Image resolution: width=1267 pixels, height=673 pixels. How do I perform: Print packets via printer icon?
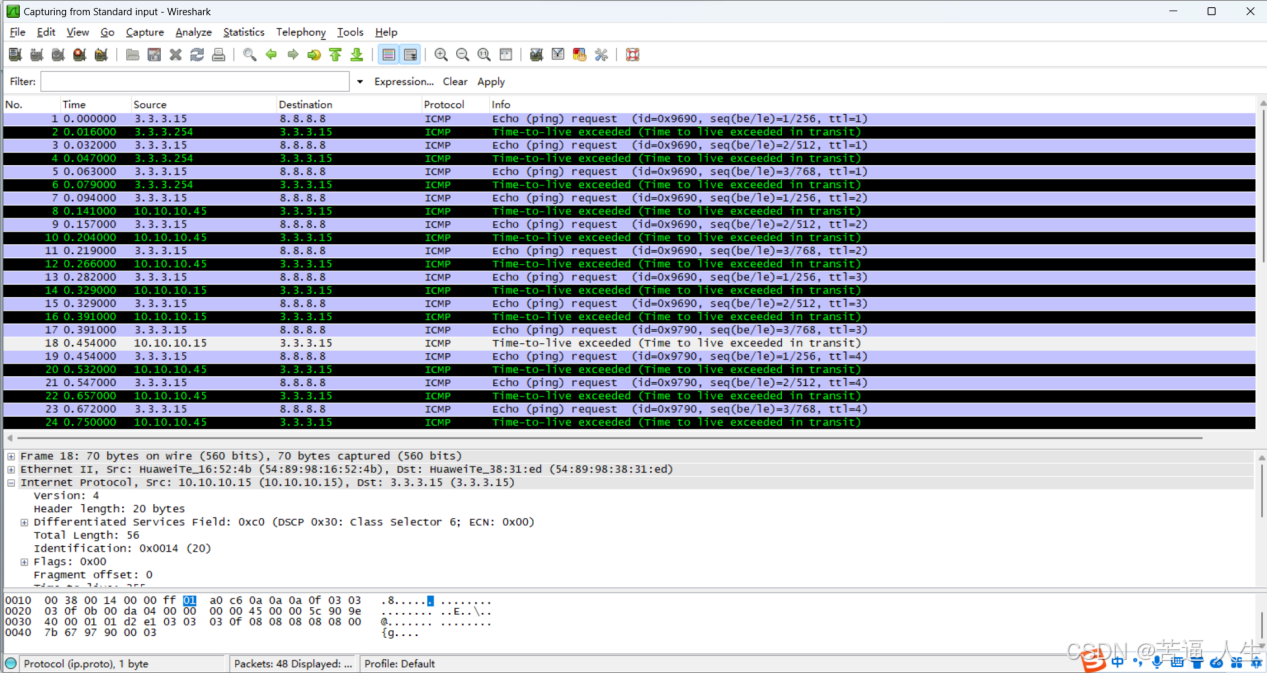tap(219, 55)
